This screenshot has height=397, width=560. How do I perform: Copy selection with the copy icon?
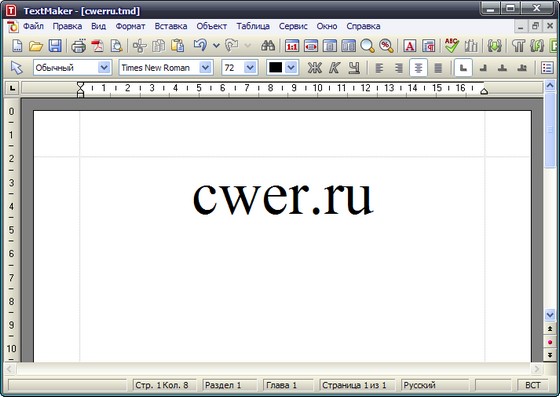158,46
